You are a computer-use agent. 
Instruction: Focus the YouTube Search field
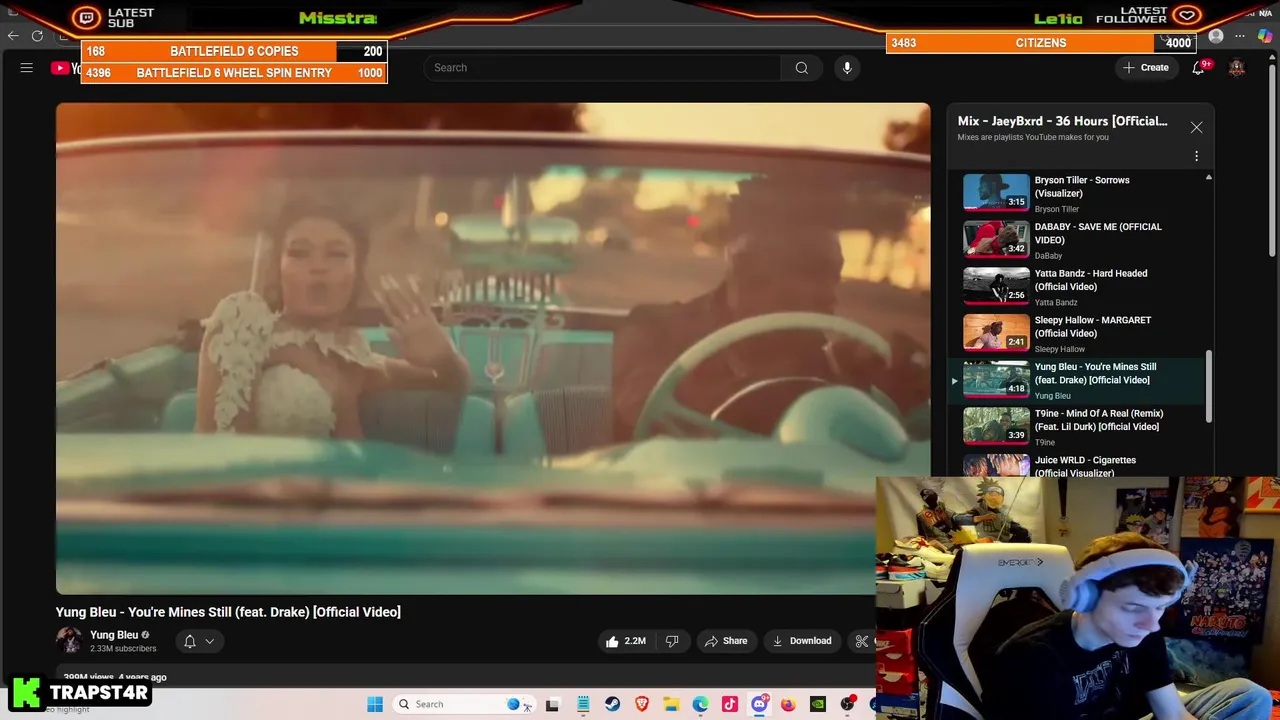pyautogui.click(x=603, y=68)
